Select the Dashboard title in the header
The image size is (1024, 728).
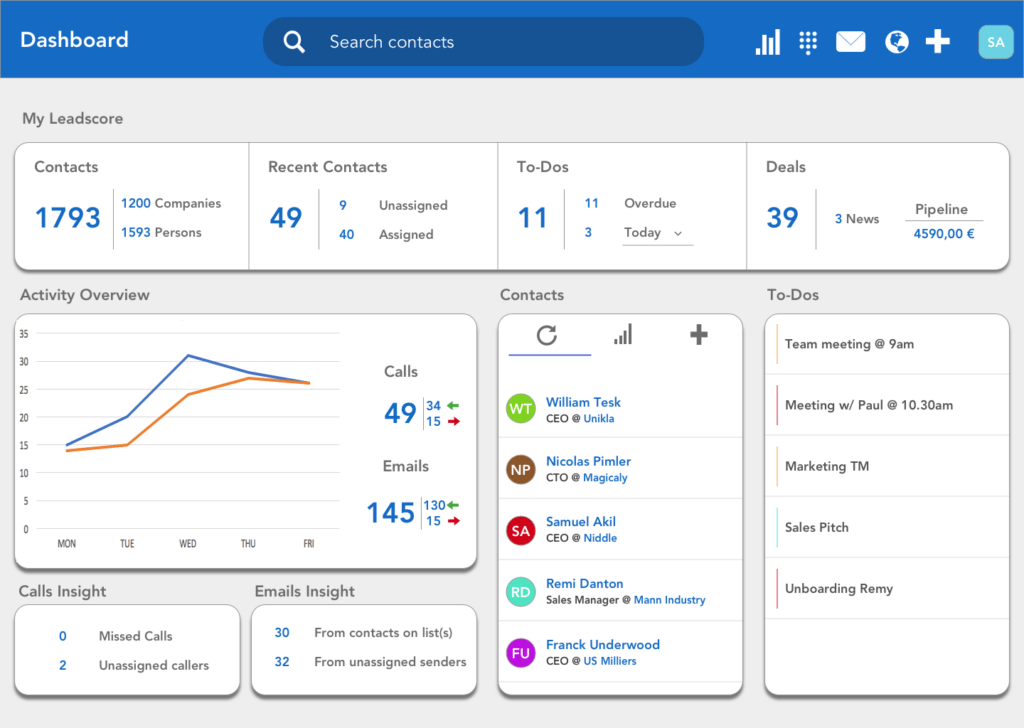tap(74, 40)
